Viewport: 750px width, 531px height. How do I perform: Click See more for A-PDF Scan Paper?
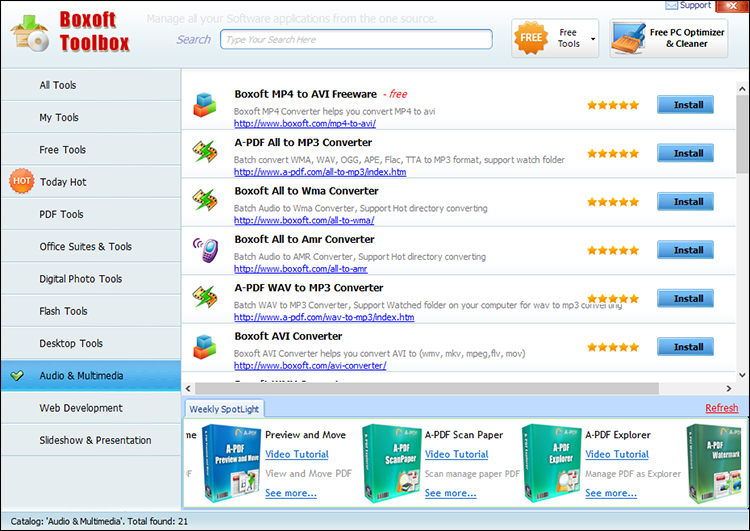(x=451, y=493)
